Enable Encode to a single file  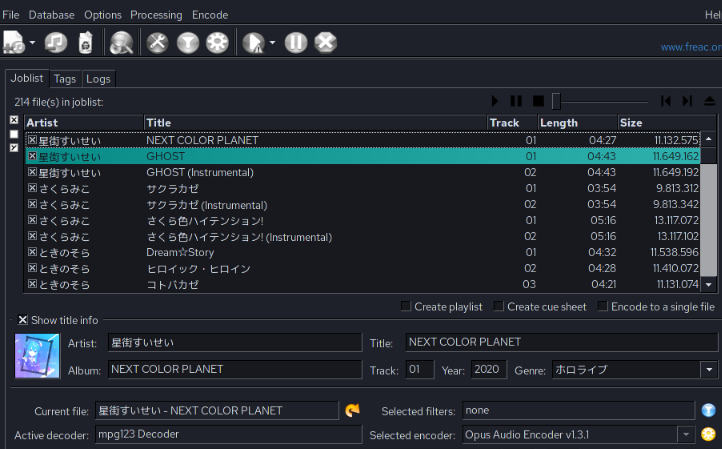(x=603, y=306)
